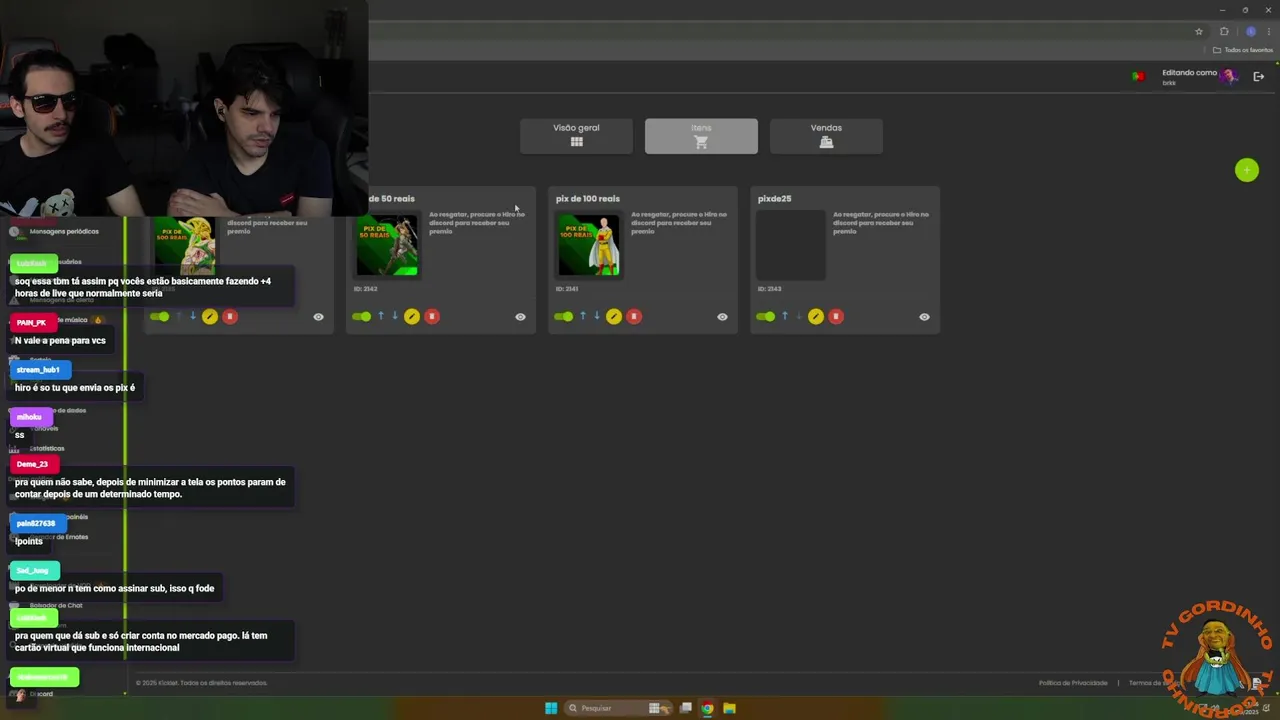Open the Visão geral tab
This screenshot has width=1280, height=720.
(576, 136)
